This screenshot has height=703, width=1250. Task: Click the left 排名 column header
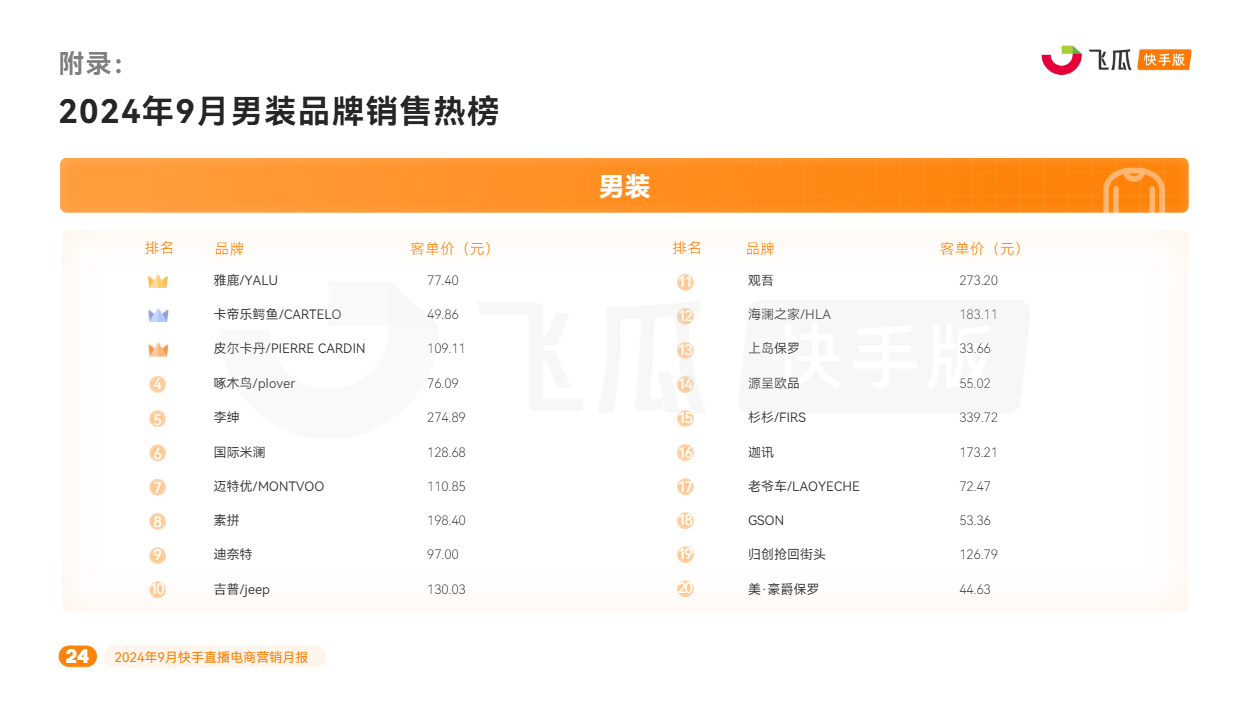(159, 248)
